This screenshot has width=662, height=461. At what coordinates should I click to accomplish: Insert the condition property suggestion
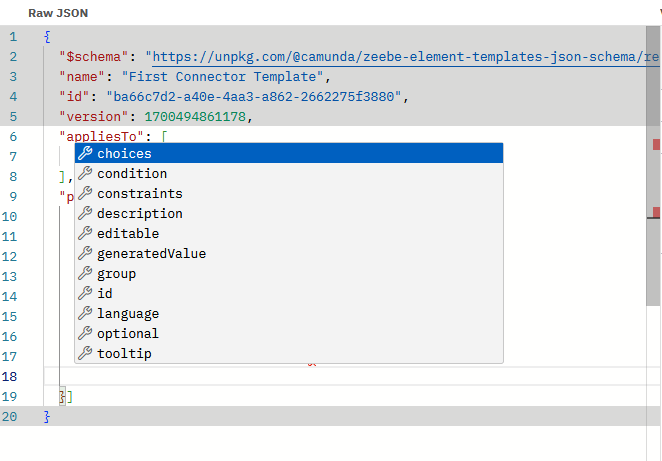(132, 173)
